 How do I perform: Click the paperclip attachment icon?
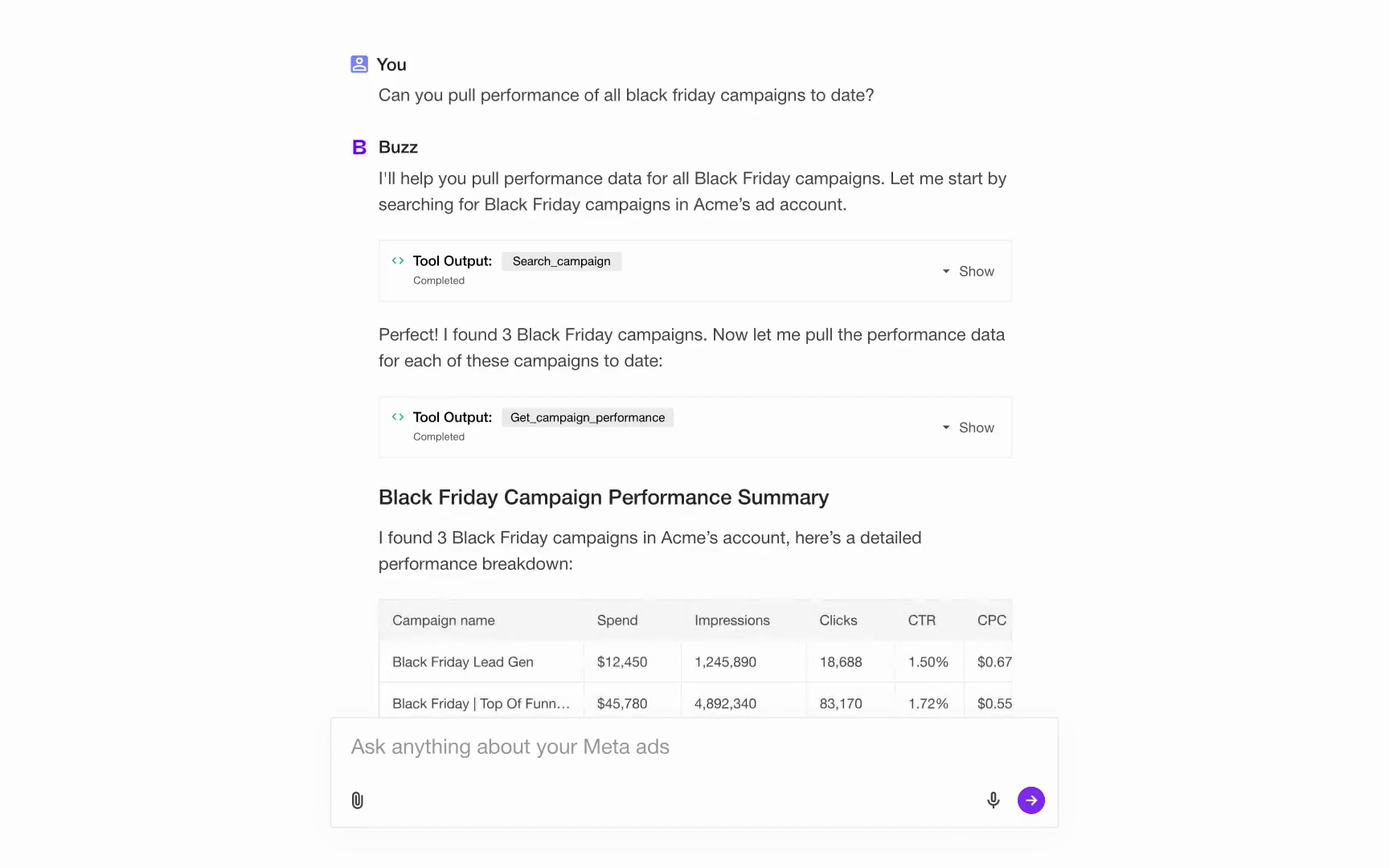point(357,800)
